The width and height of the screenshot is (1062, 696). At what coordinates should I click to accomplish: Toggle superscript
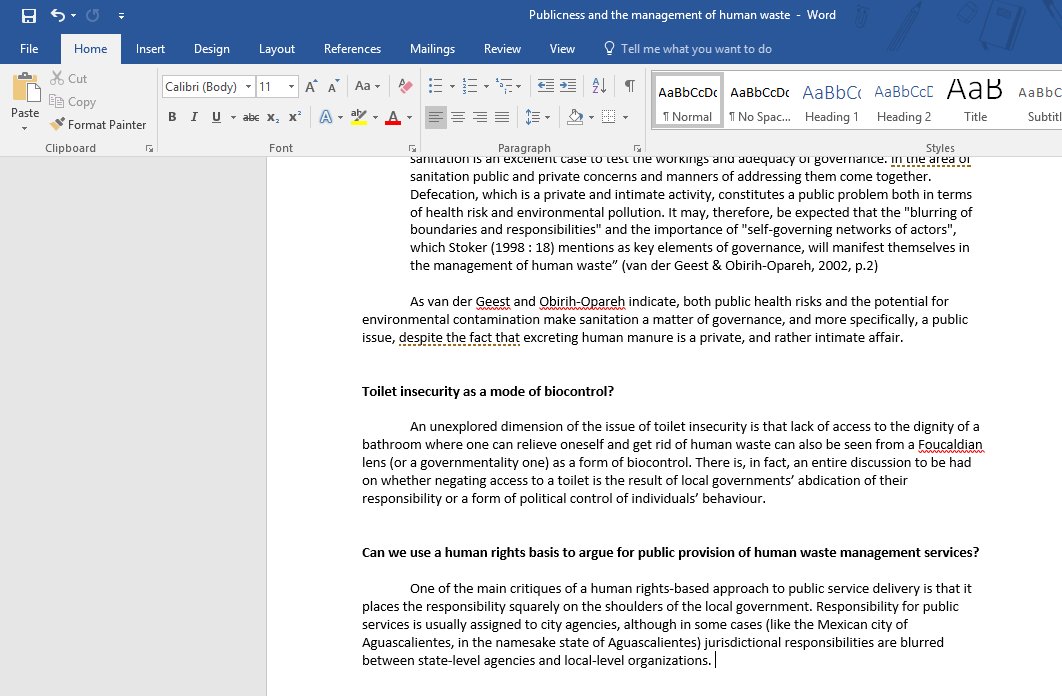coord(295,117)
